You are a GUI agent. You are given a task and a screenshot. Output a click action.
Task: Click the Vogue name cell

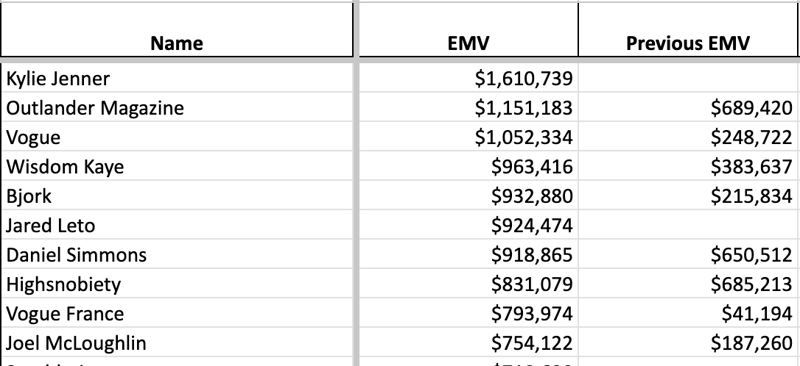pyautogui.click(x=177, y=137)
